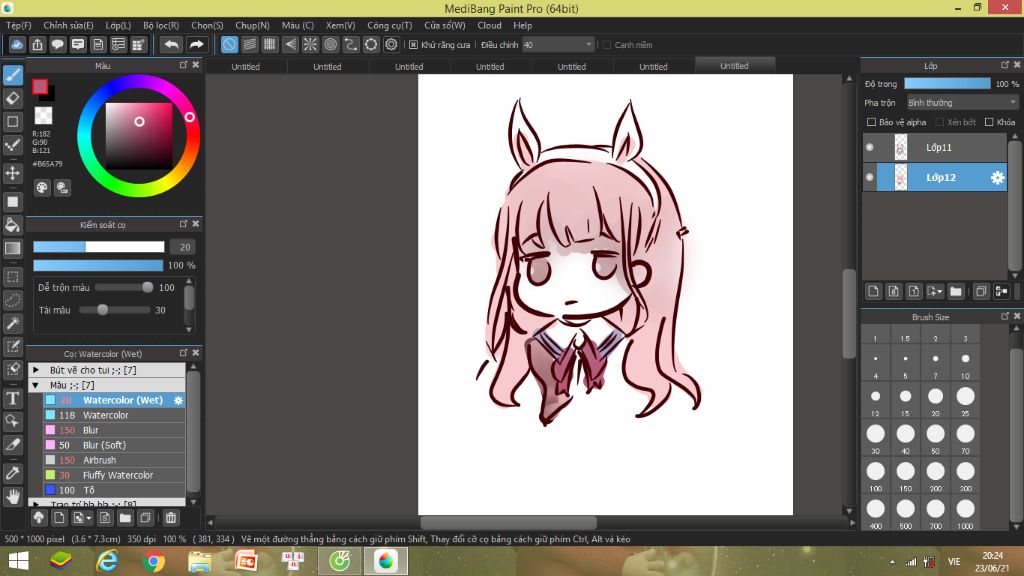Image resolution: width=1024 pixels, height=576 pixels.
Task: Expand Bút vẽ cho tui brush group
Action: (x=36, y=370)
